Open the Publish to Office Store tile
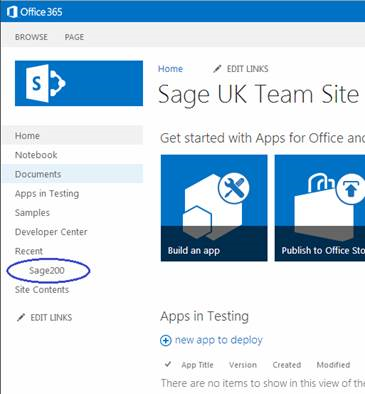365x394 pixels. point(320,208)
